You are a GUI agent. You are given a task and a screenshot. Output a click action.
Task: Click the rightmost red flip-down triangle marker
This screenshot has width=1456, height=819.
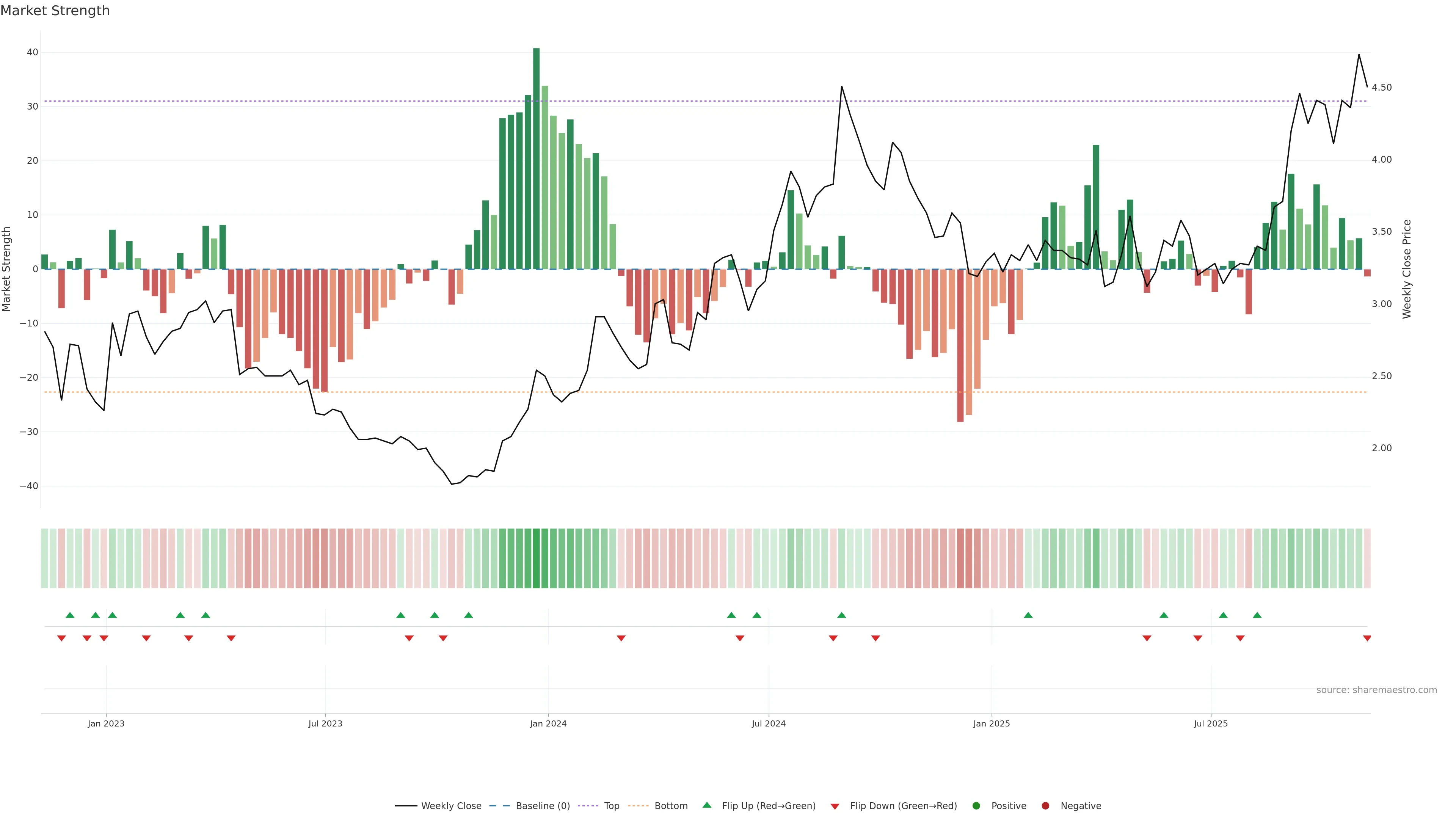point(1367,638)
